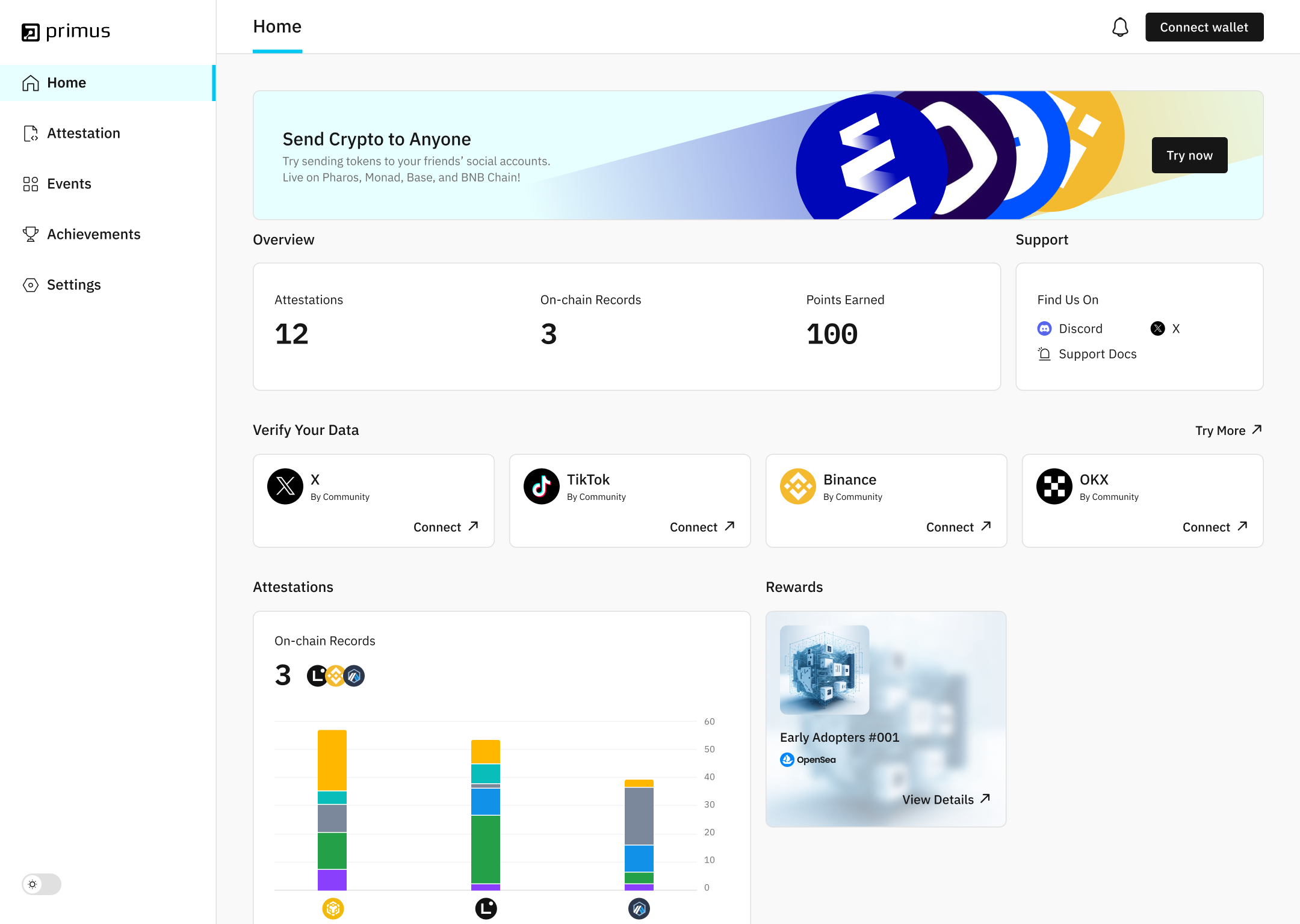
Task: Open Settings from sidebar
Action: [73, 285]
